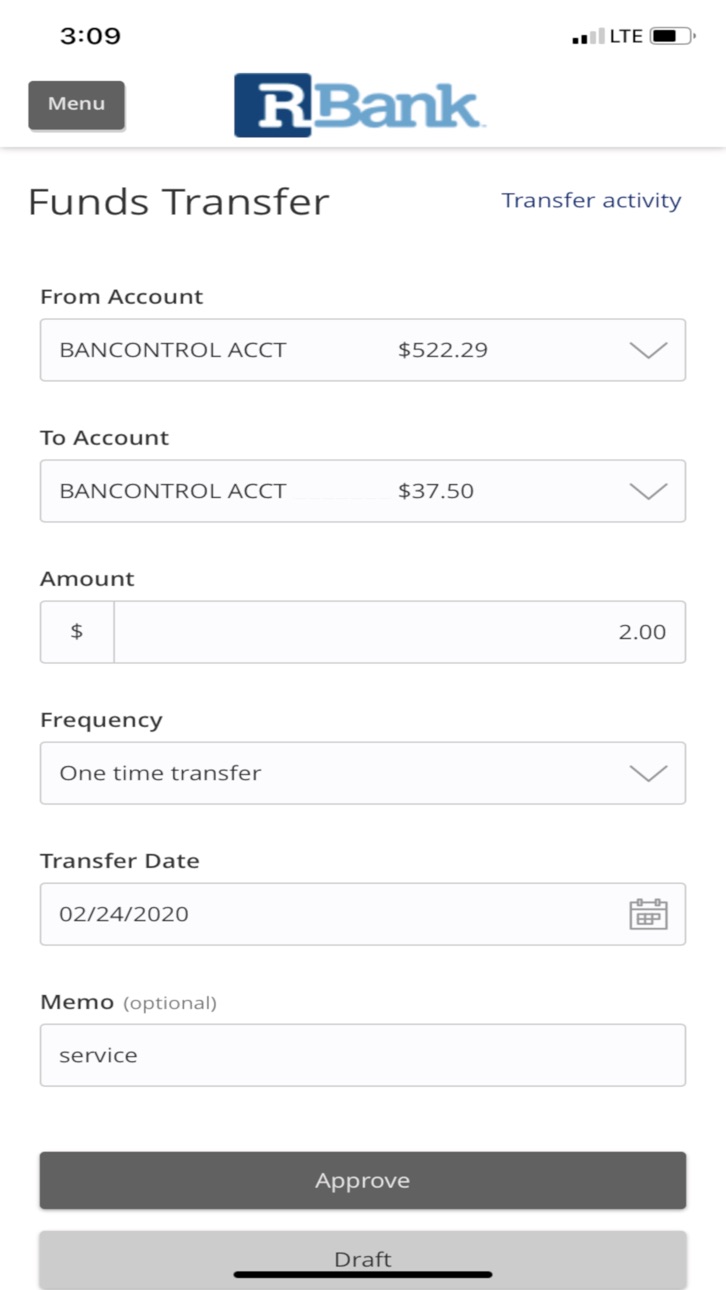Screen dimensions: 726x1290
Task: Select the Transfer Date field 02/24/2020
Action: (x=363, y=914)
